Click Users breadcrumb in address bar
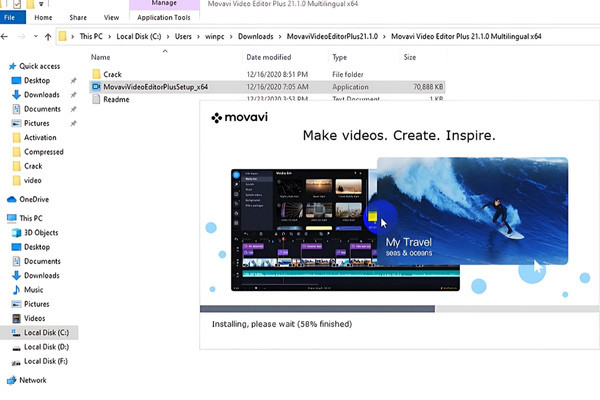 tap(183, 36)
